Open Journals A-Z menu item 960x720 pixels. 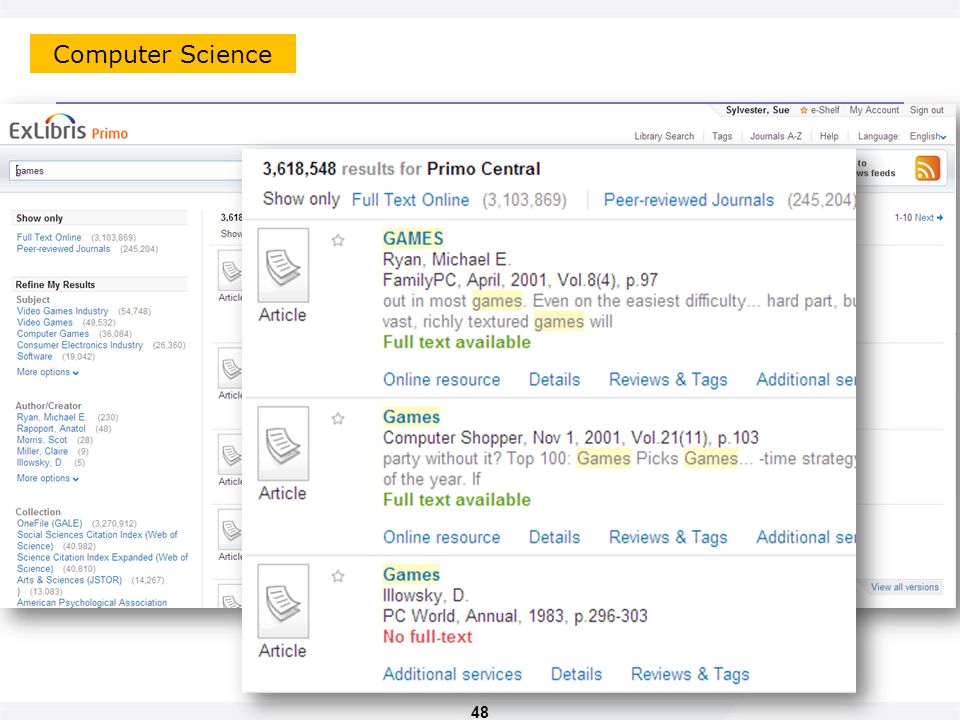click(776, 137)
